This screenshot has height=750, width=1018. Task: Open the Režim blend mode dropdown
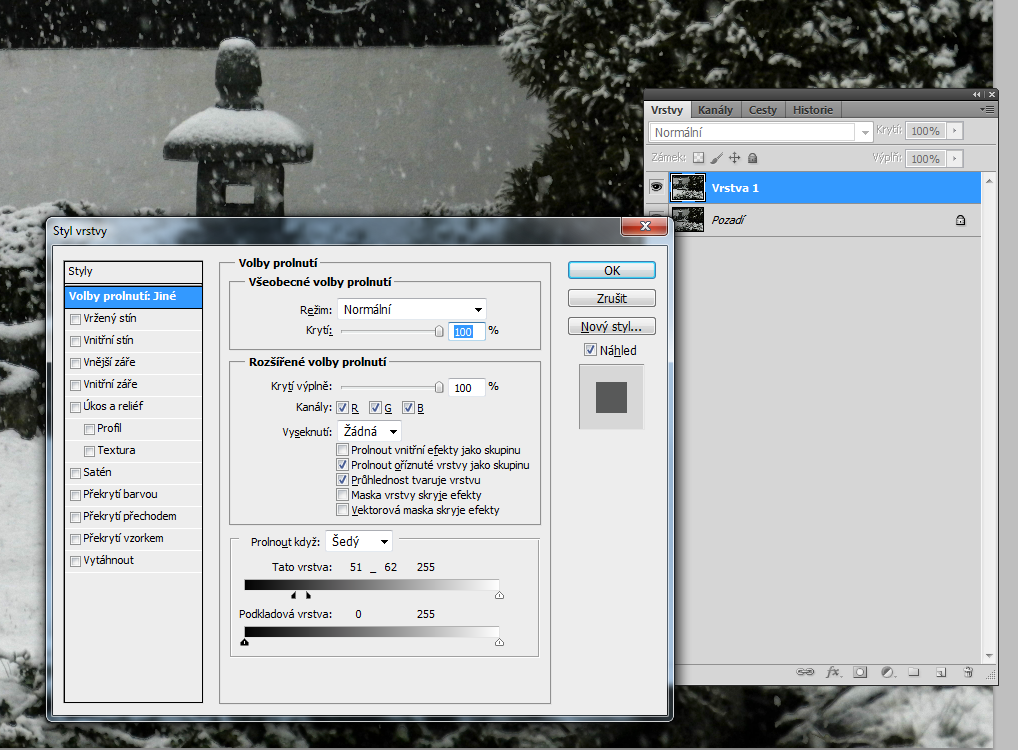[x=411, y=309]
